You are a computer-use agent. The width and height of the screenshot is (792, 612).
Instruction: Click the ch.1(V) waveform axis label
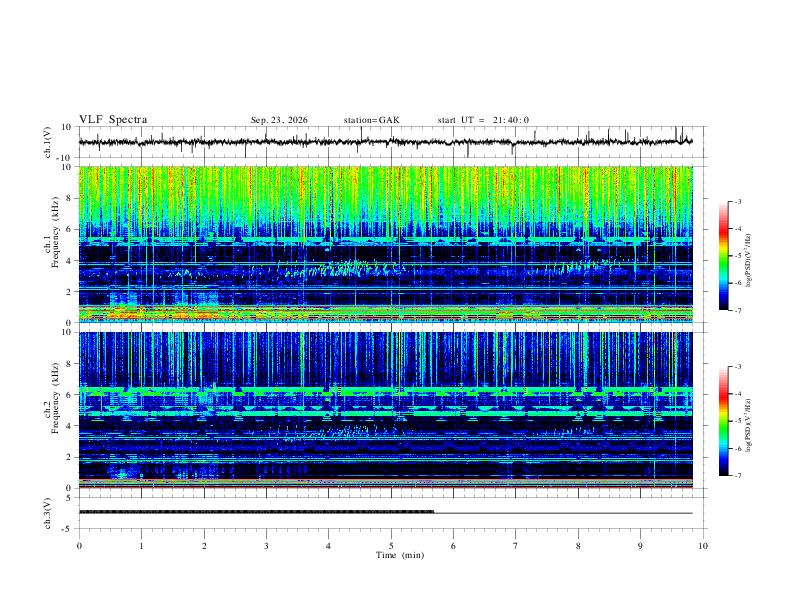tap(48, 142)
